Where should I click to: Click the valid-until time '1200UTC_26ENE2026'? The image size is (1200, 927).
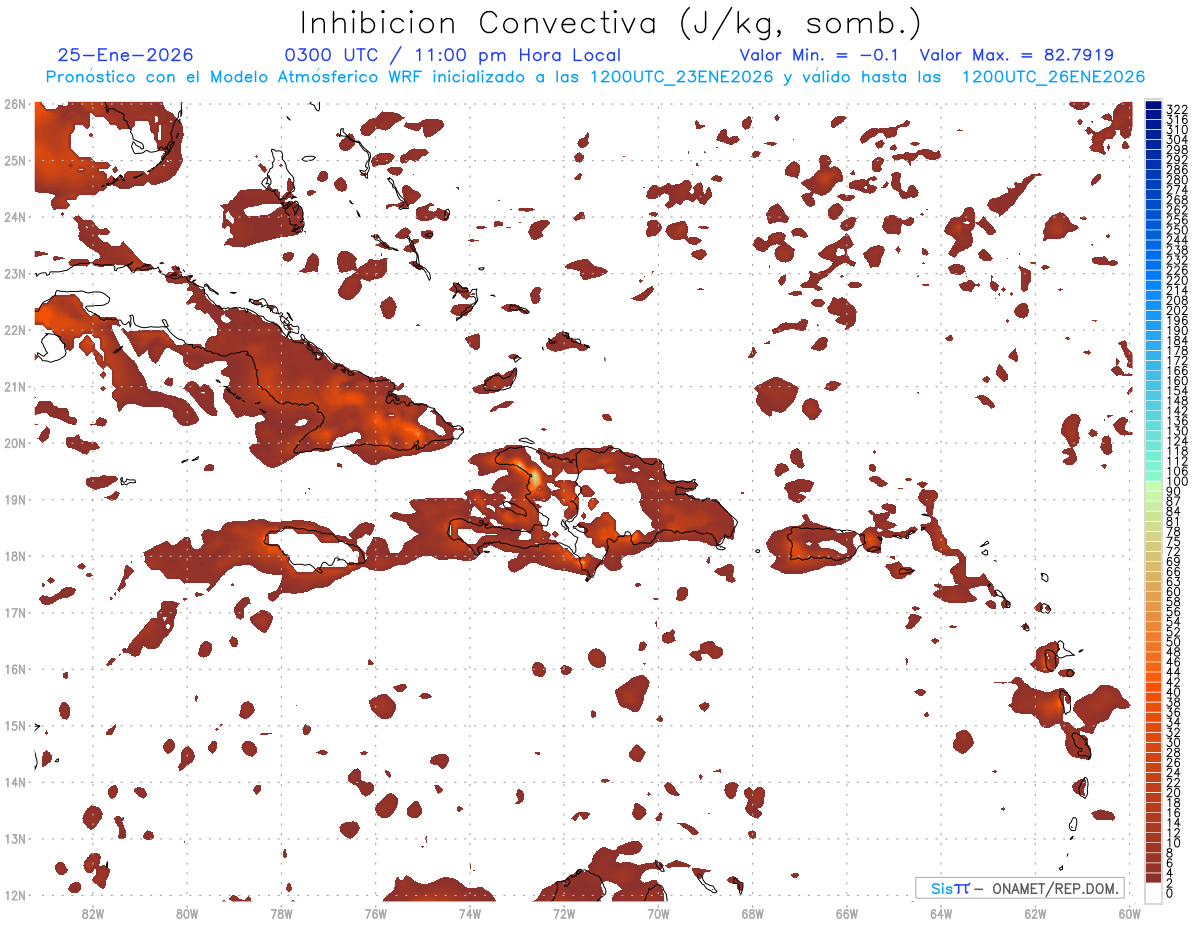pos(1053,77)
